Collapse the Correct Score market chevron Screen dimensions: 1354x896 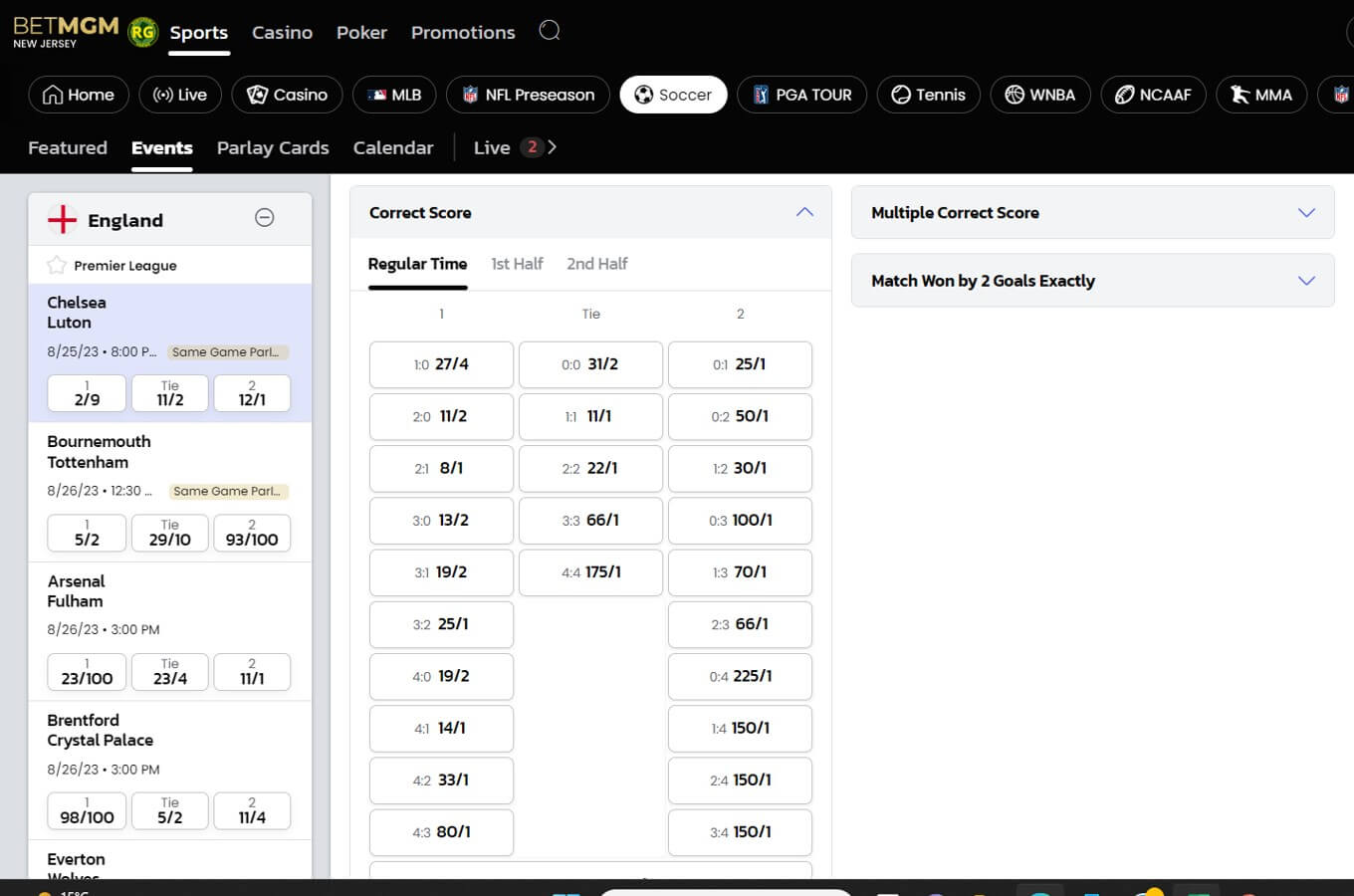click(804, 212)
